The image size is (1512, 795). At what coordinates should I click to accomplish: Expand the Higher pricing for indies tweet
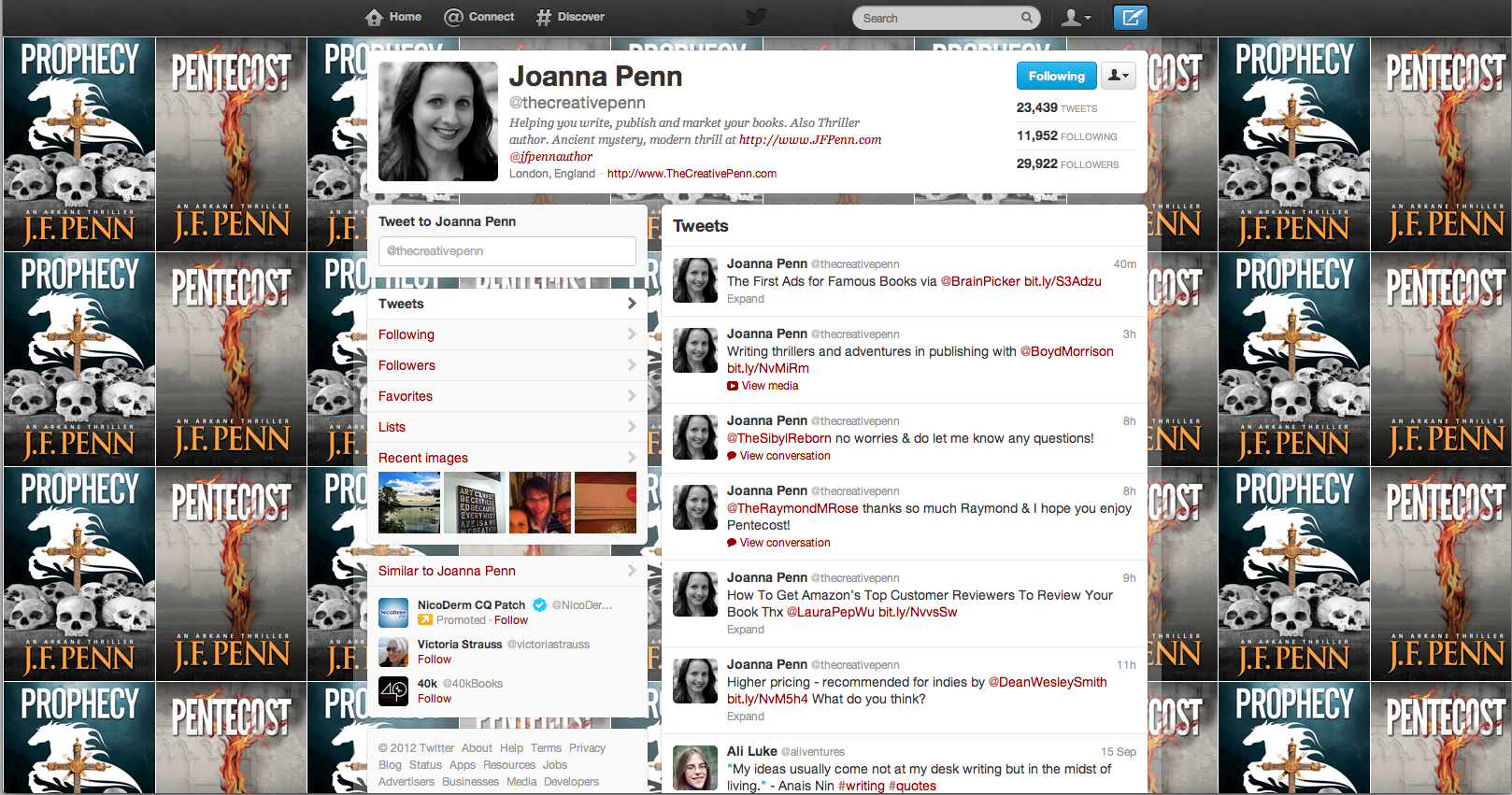746,717
